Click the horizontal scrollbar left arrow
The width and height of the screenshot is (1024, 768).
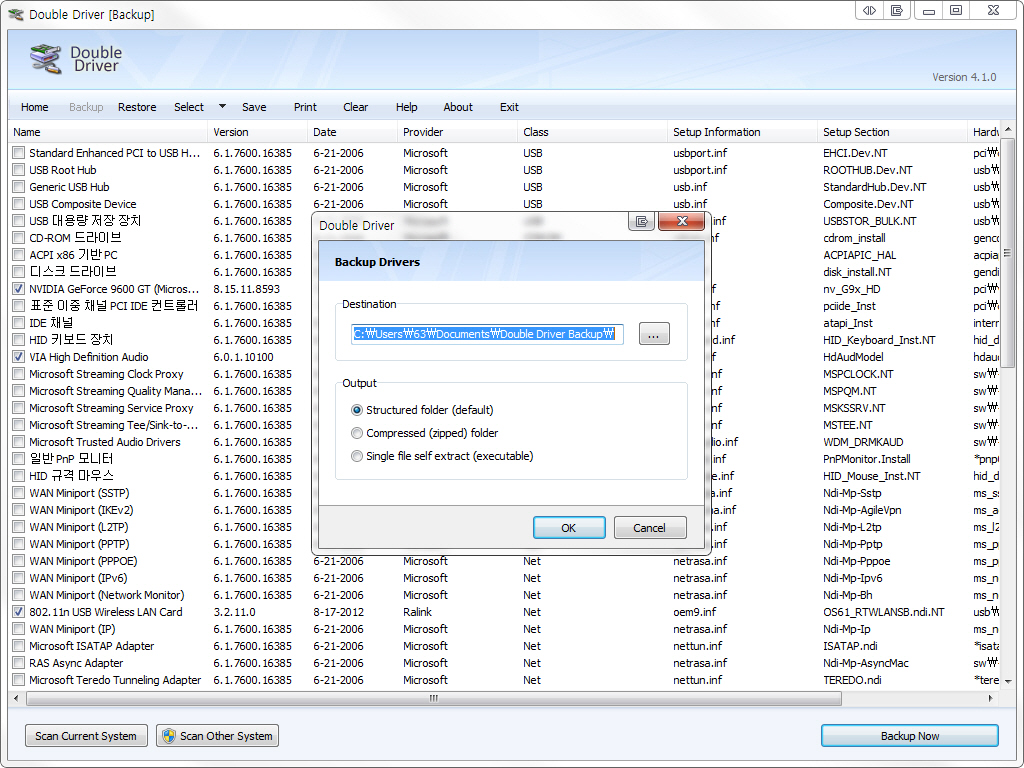pyautogui.click(x=16, y=698)
